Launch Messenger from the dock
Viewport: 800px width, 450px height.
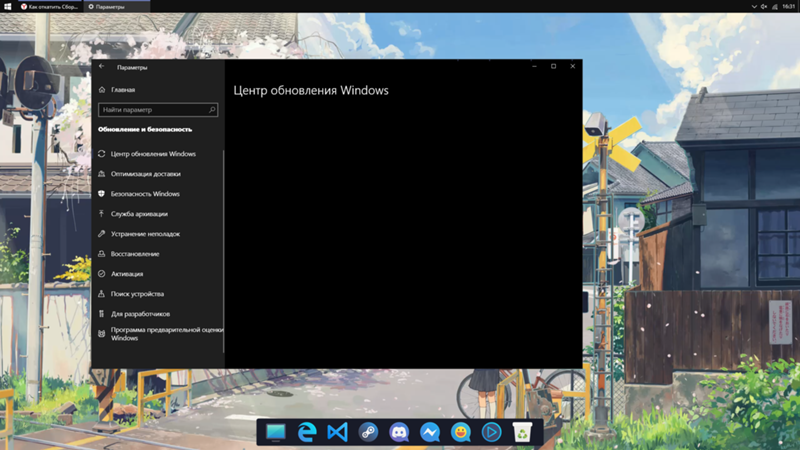(430, 432)
